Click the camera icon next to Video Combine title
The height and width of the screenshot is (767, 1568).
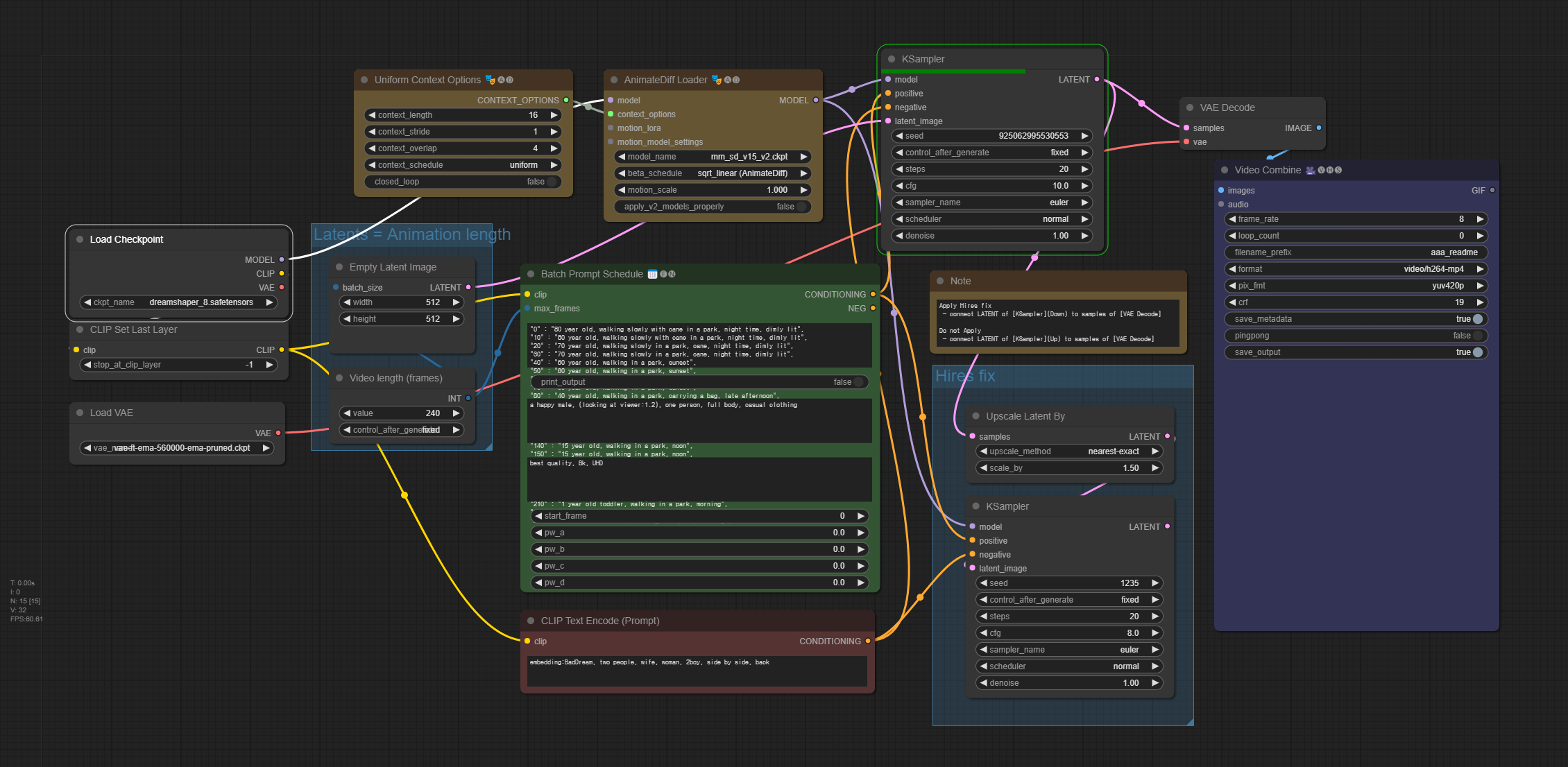pos(1310,170)
